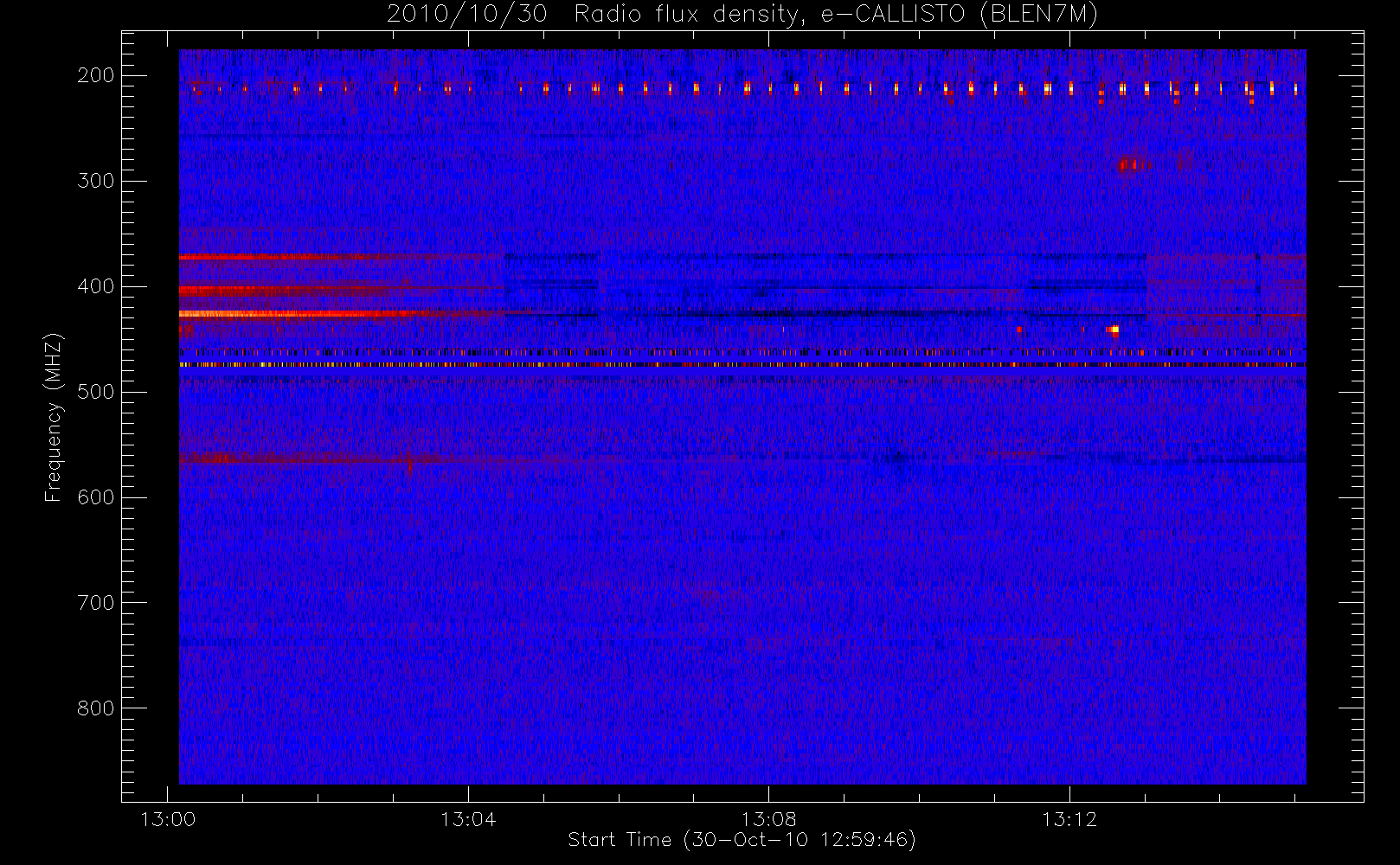This screenshot has height=865, width=1400.
Task: Click the 500 frequency tick label
Action: coord(96,392)
